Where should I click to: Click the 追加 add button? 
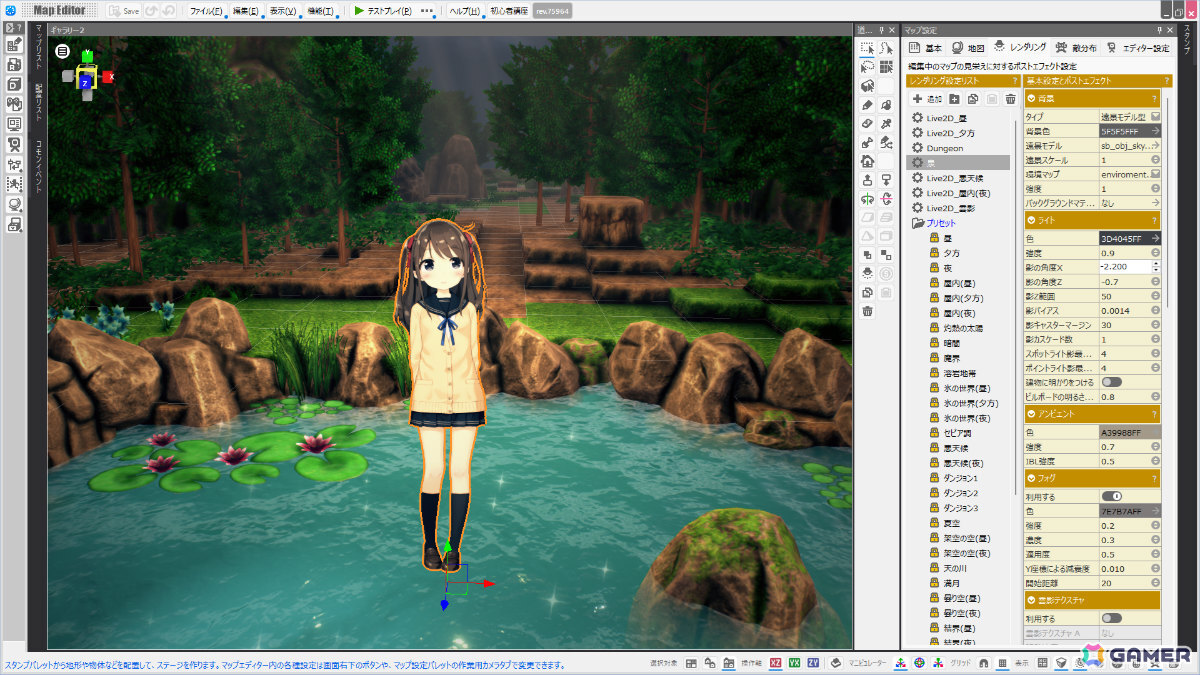pos(927,99)
